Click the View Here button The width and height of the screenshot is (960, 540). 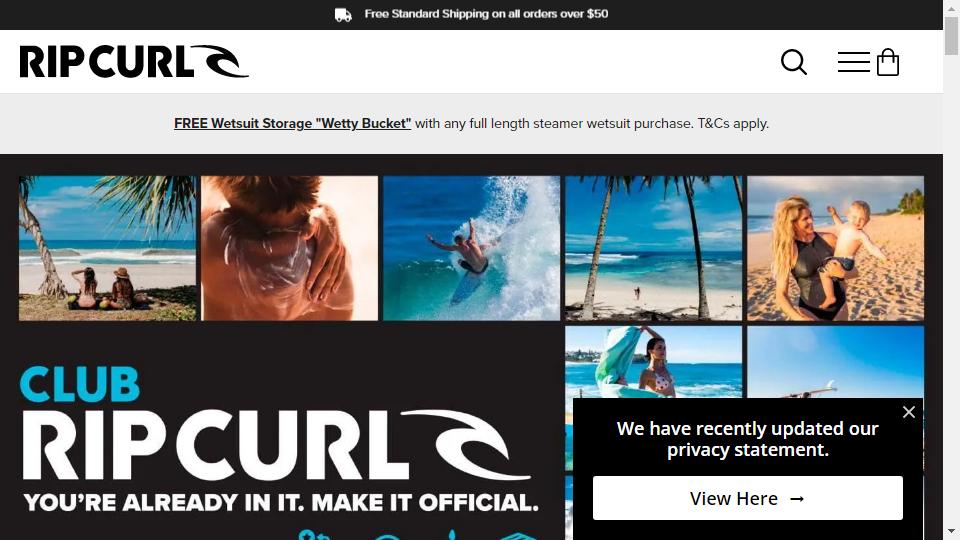click(748, 498)
